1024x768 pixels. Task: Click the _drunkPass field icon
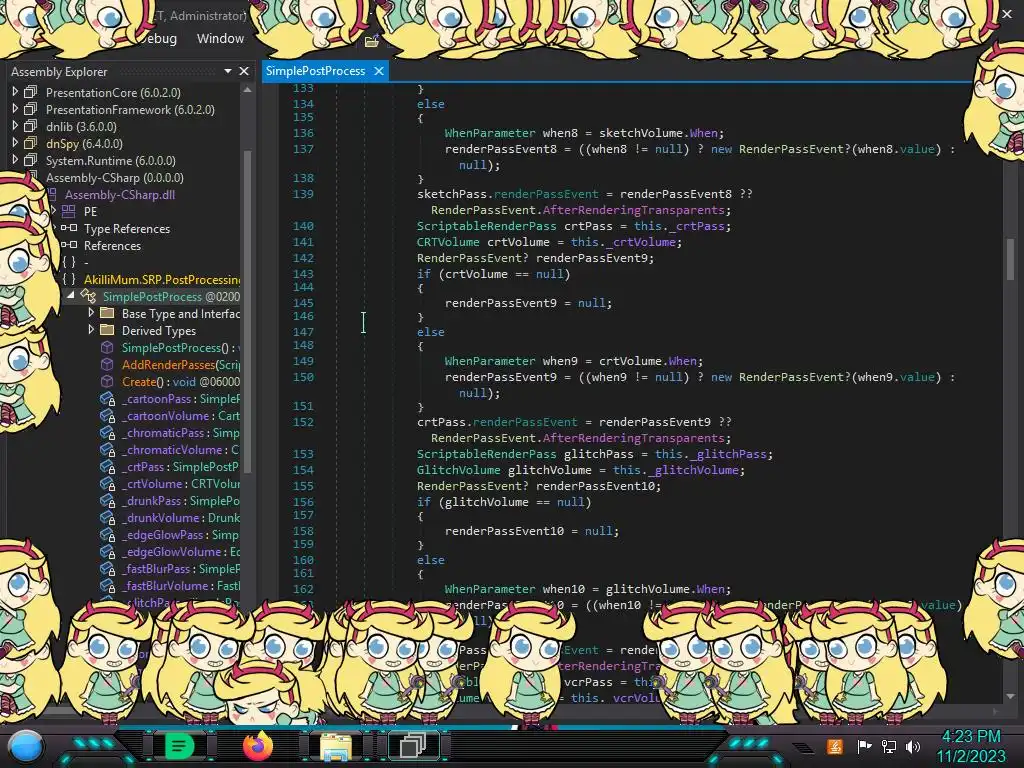(107, 500)
